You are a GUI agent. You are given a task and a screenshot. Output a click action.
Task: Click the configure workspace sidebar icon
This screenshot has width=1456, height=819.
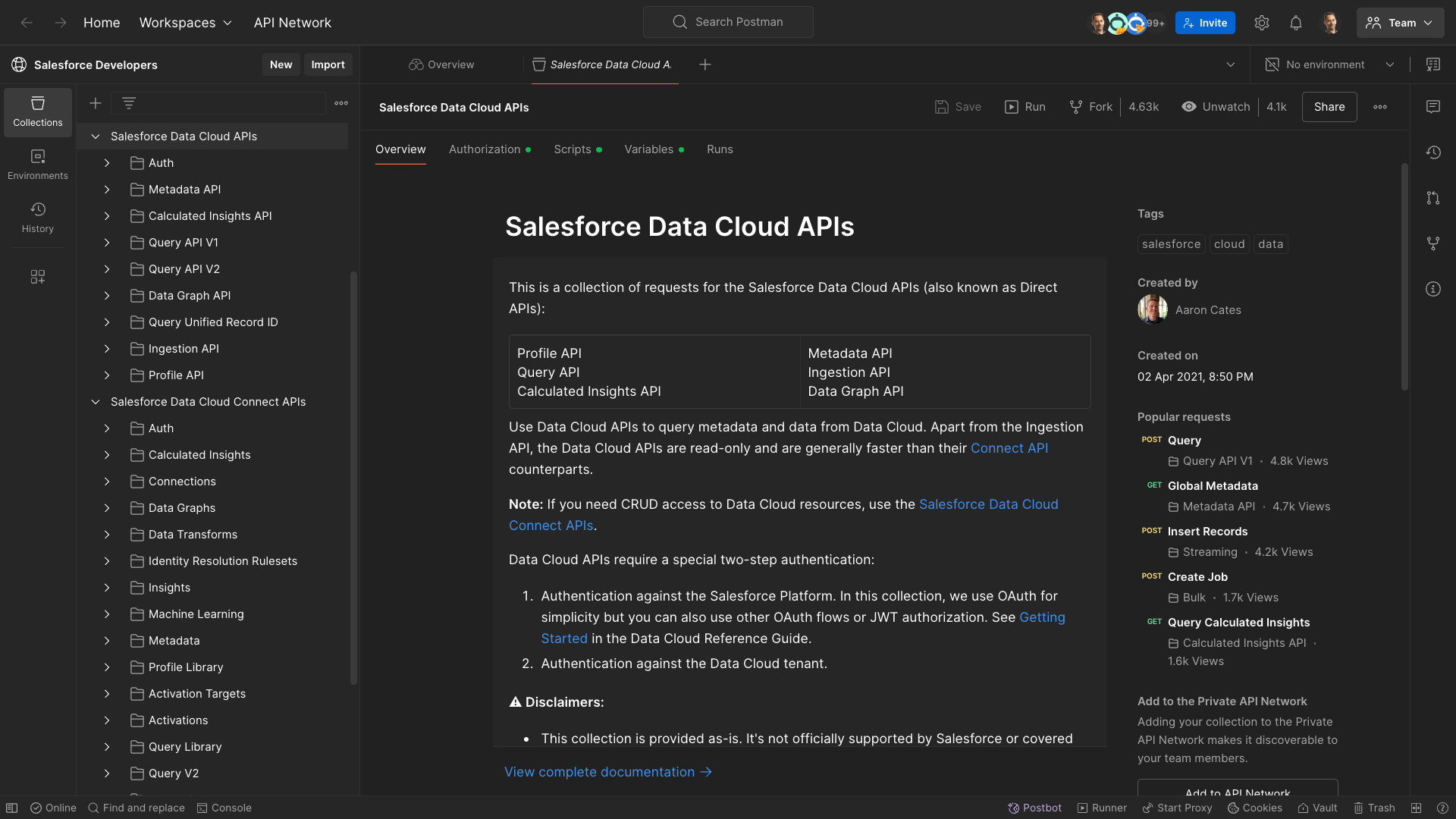38,277
